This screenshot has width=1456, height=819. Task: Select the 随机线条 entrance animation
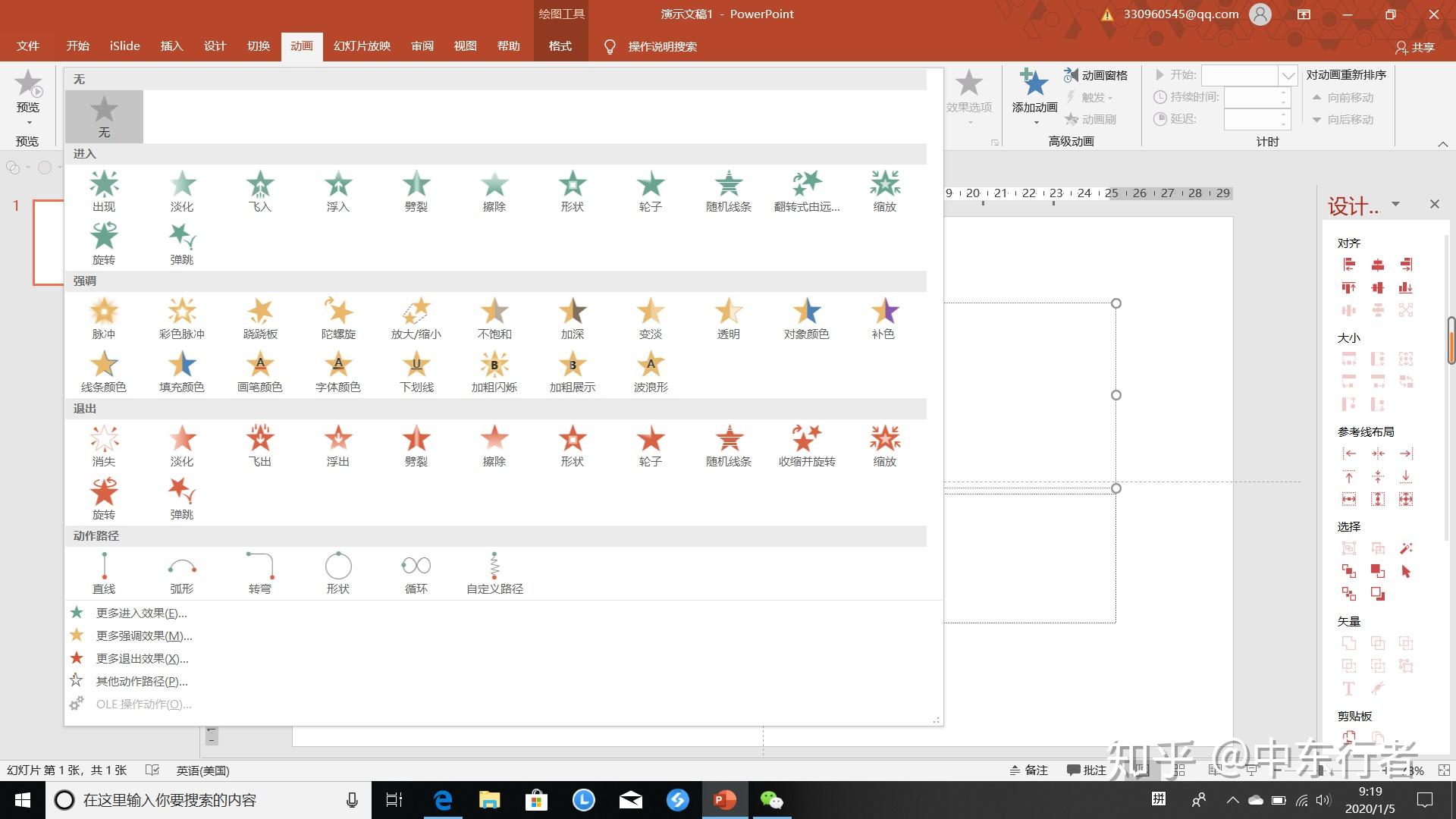729,191
